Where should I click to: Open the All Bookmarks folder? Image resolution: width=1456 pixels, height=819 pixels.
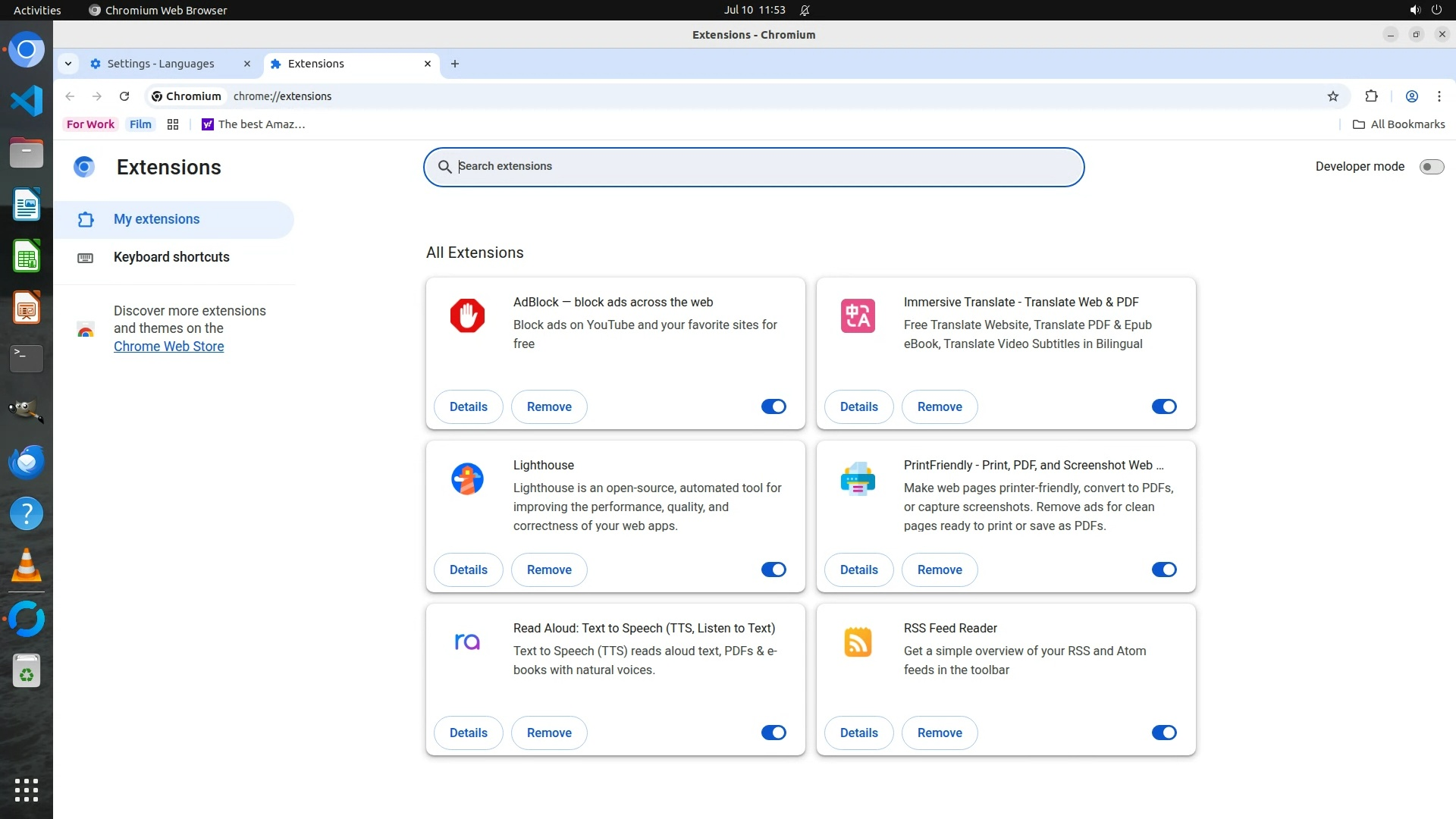tap(1399, 124)
